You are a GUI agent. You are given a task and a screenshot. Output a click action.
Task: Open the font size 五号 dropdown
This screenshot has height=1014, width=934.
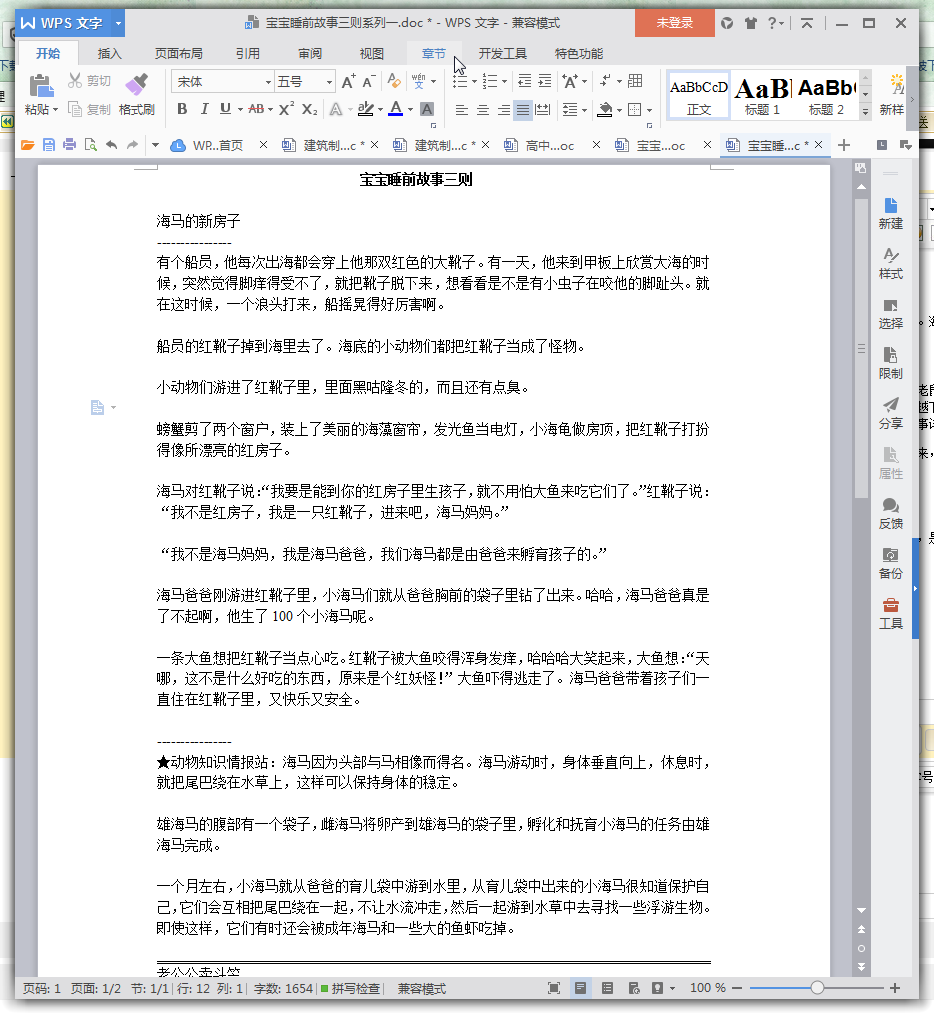329,82
